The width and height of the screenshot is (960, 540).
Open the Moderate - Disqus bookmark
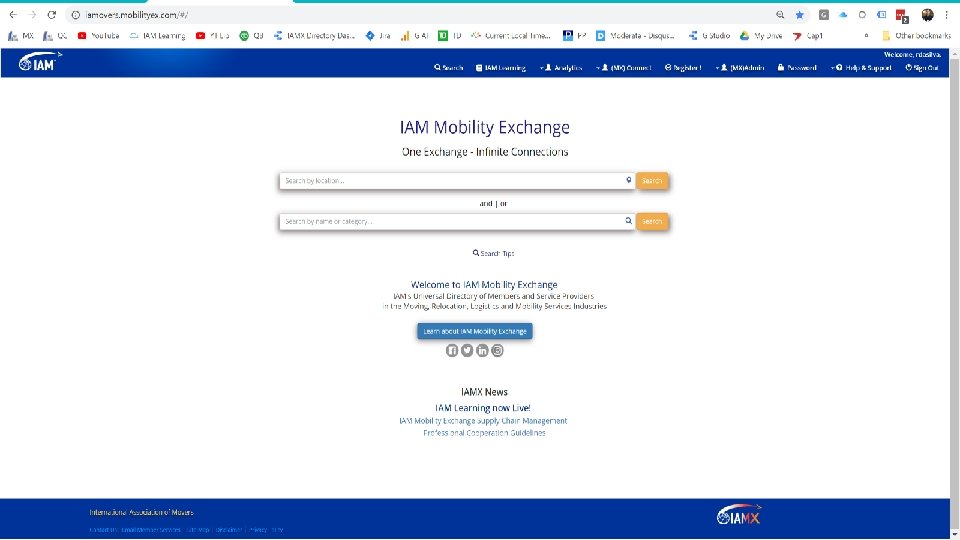click(x=636, y=36)
